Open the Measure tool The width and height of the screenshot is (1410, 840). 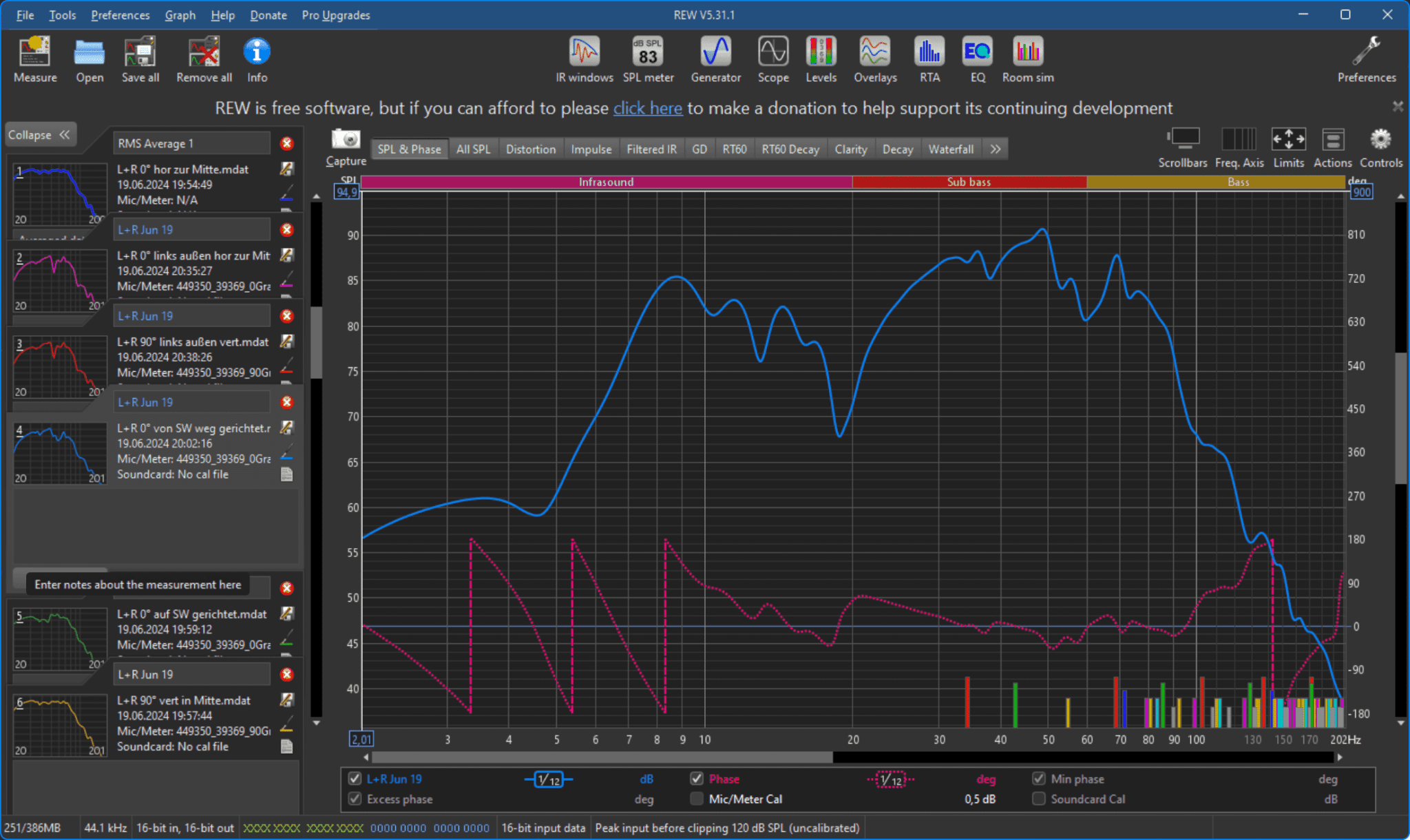coord(34,59)
